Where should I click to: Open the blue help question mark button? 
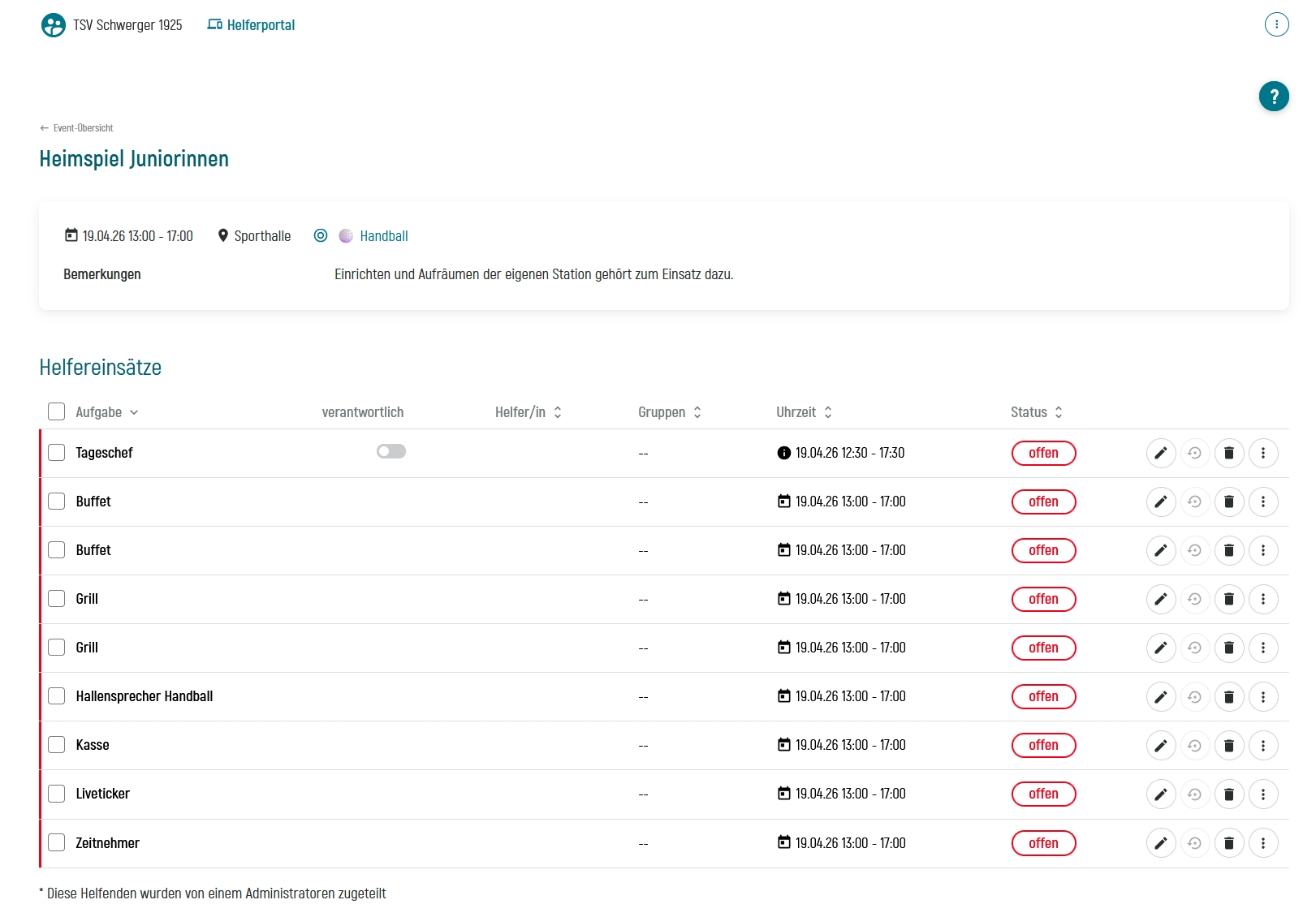click(1273, 97)
